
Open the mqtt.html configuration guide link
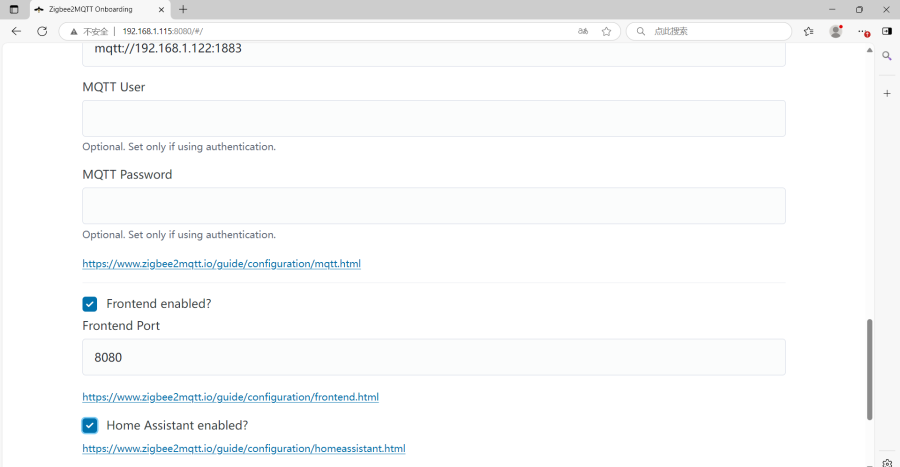[221, 263]
